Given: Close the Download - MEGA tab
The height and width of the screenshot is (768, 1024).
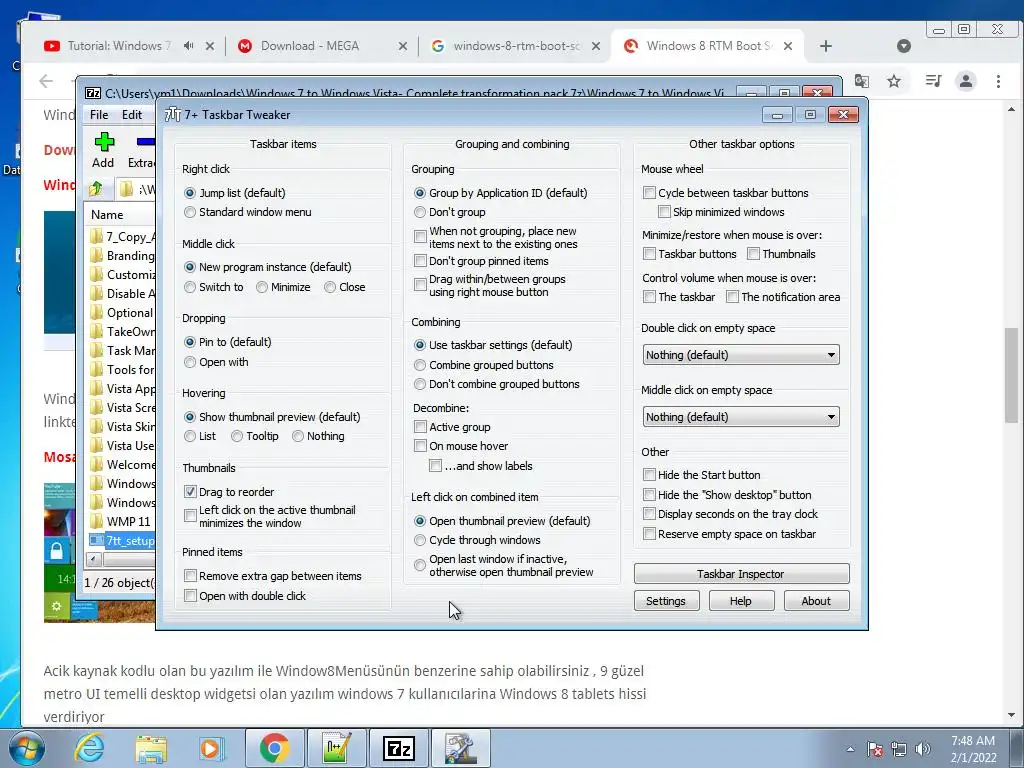Looking at the screenshot, I should [x=403, y=46].
